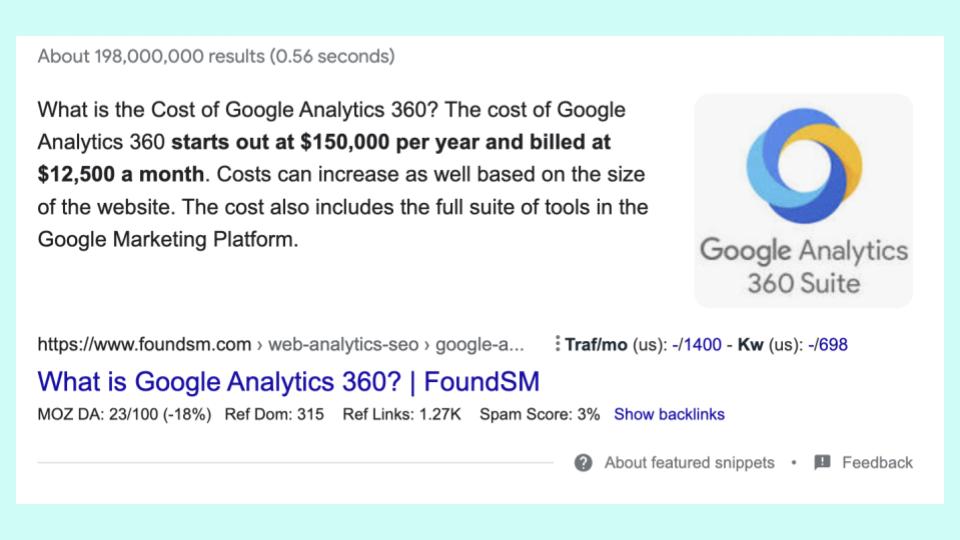Click the Show backlinks link
960x540 pixels.
[x=669, y=414]
